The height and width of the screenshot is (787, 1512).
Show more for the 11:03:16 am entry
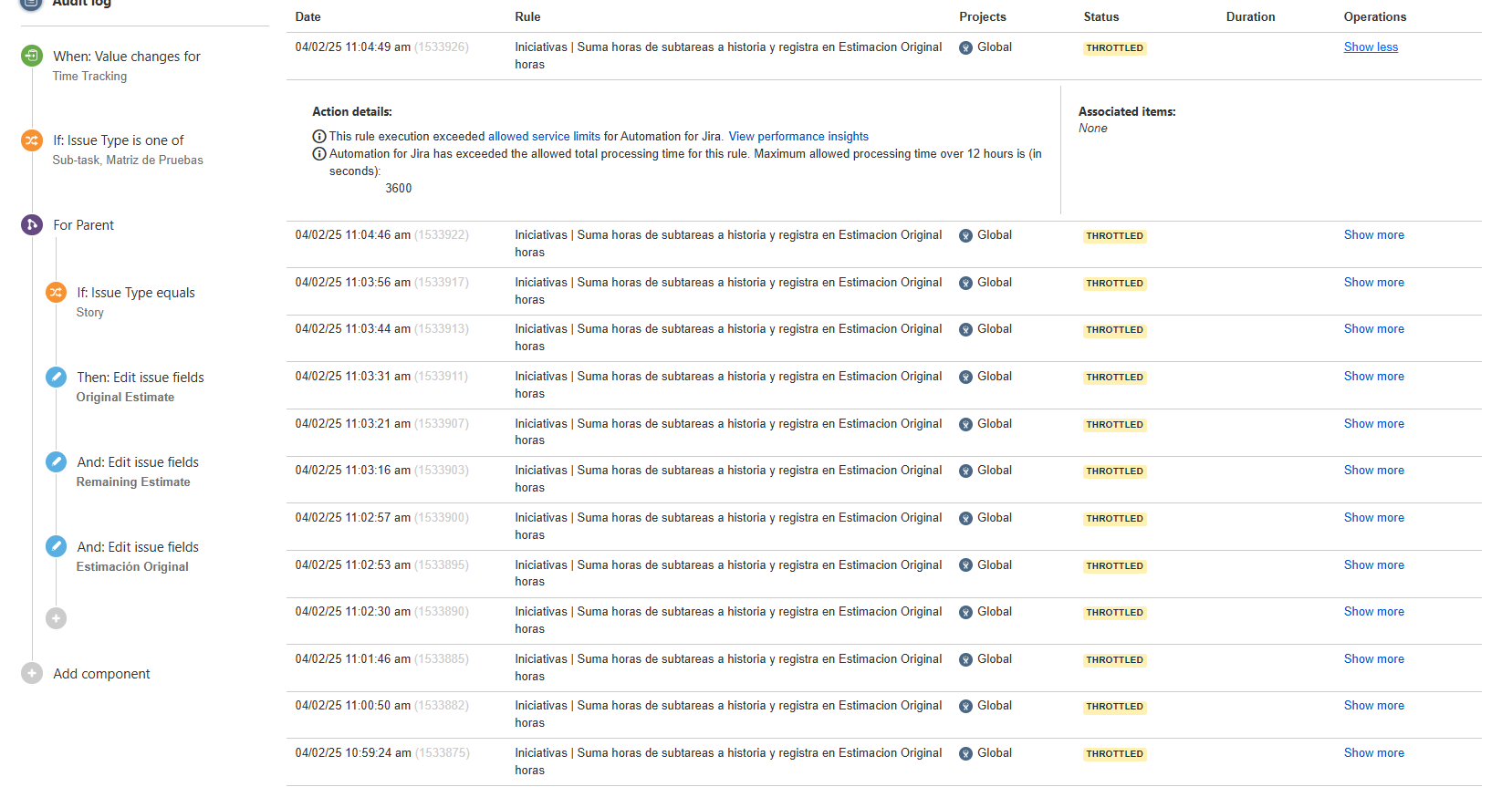[x=1374, y=471]
